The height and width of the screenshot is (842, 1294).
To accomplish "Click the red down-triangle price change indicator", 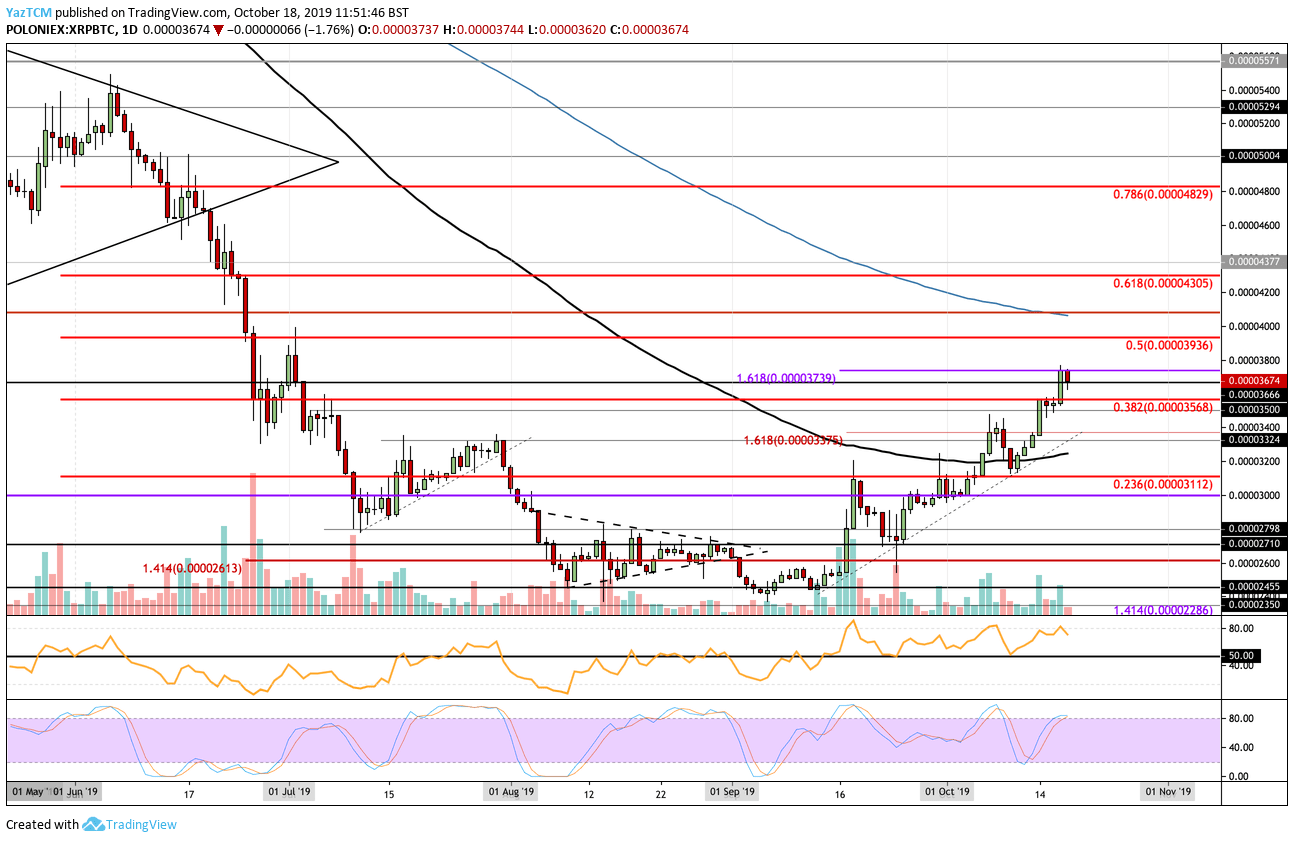I will (x=217, y=30).
